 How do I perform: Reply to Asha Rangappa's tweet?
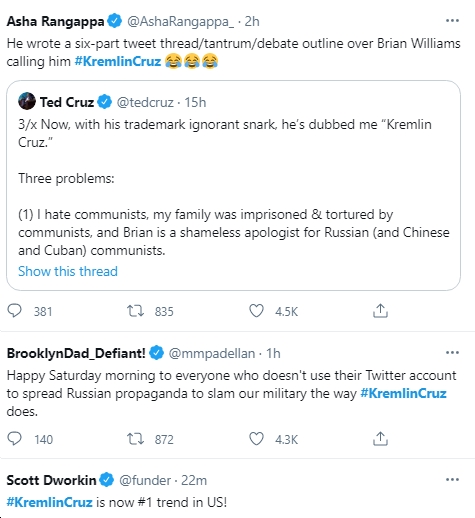(x=15, y=311)
